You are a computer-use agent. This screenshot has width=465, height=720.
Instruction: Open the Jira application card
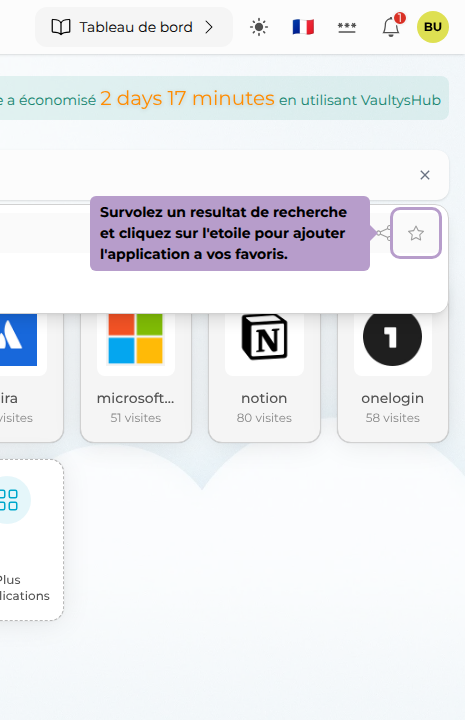click(31, 377)
